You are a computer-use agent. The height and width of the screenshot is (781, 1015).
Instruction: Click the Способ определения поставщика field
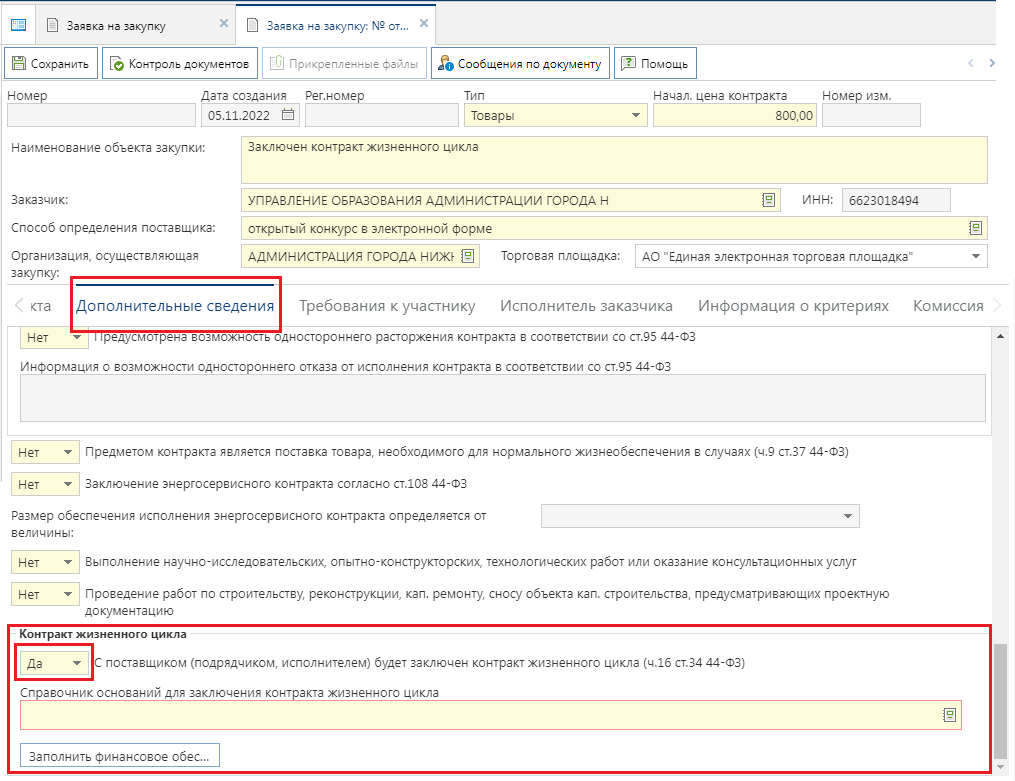pos(614,228)
